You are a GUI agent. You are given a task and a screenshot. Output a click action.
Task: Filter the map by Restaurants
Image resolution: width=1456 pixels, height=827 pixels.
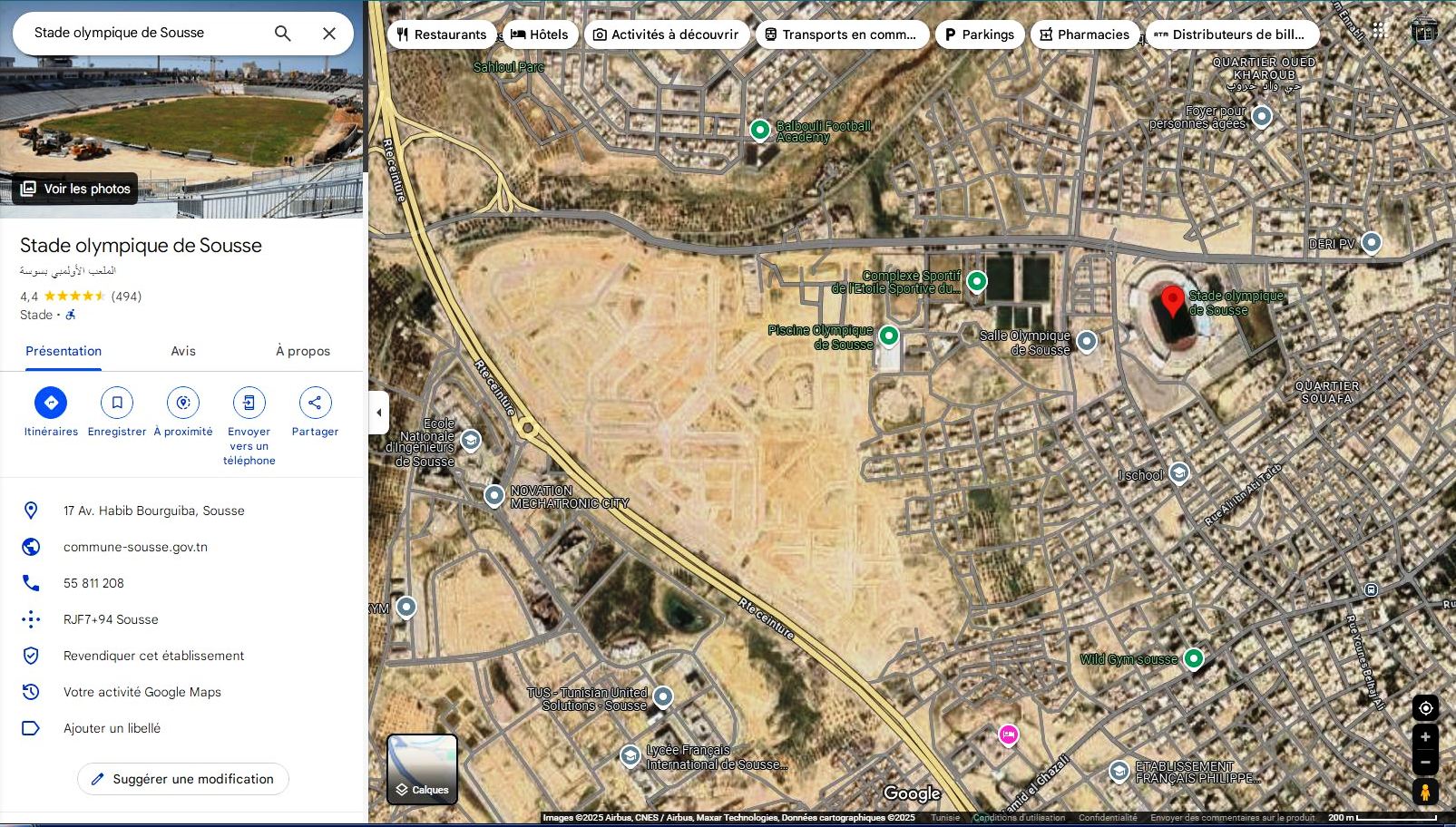pos(442,34)
